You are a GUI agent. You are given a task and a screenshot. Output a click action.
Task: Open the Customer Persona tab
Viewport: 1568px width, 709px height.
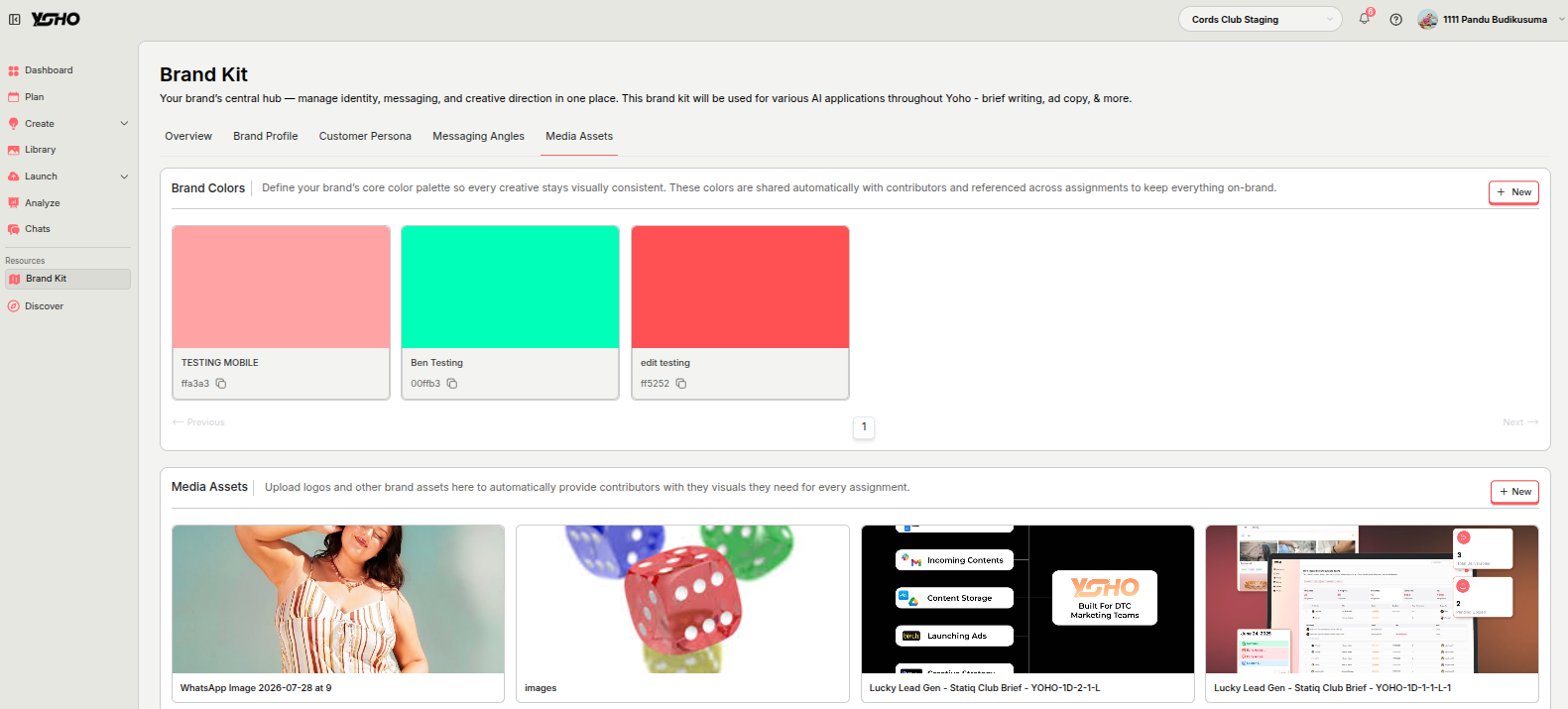365,137
